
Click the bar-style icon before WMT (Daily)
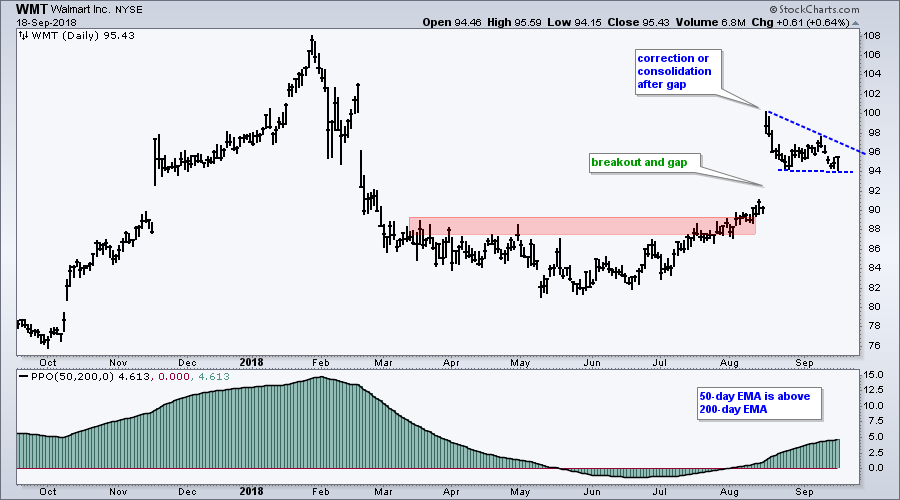point(24,36)
